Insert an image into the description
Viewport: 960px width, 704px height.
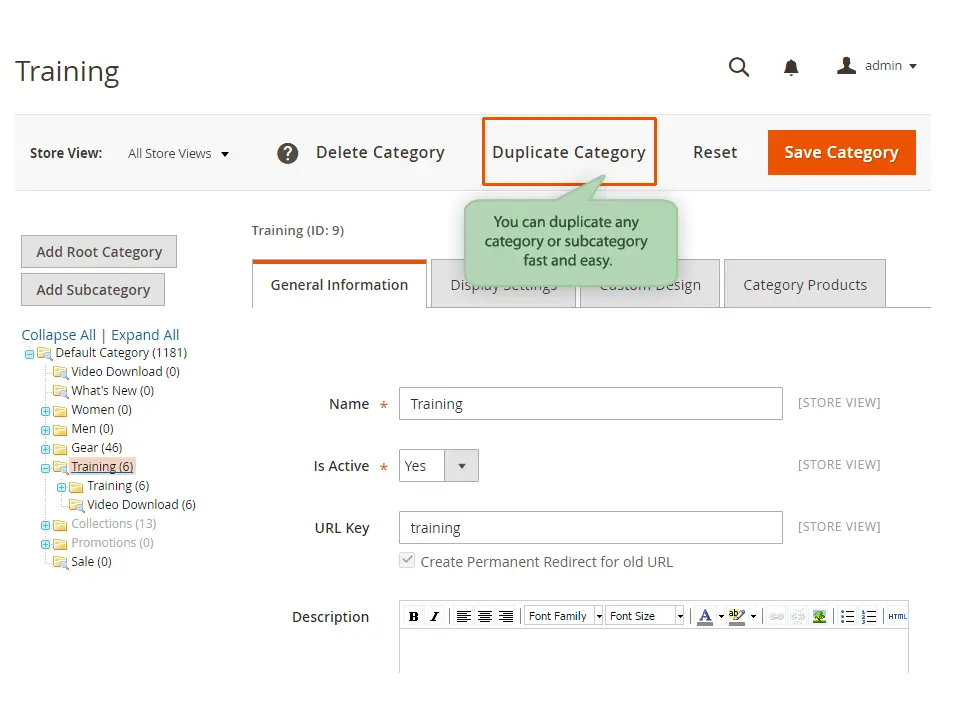click(820, 615)
